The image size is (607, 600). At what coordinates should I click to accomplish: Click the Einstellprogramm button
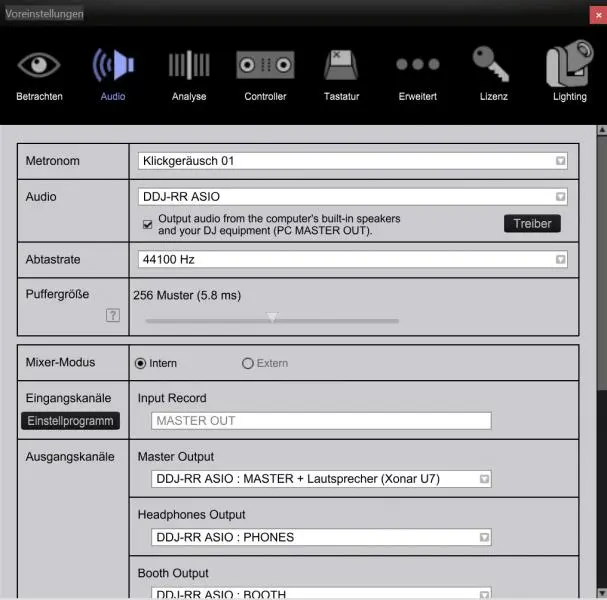coord(70,421)
